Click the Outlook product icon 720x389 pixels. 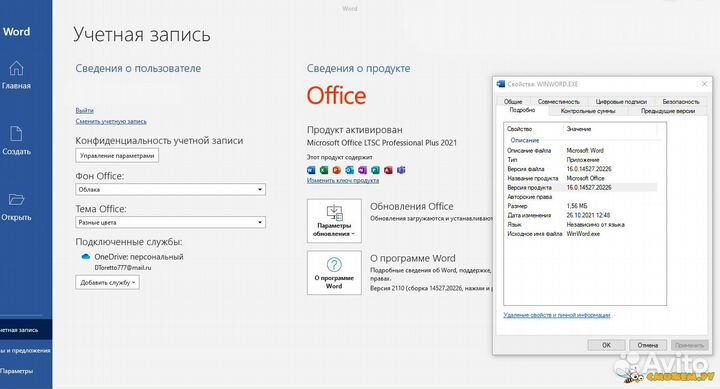pyautogui.click(x=350, y=170)
